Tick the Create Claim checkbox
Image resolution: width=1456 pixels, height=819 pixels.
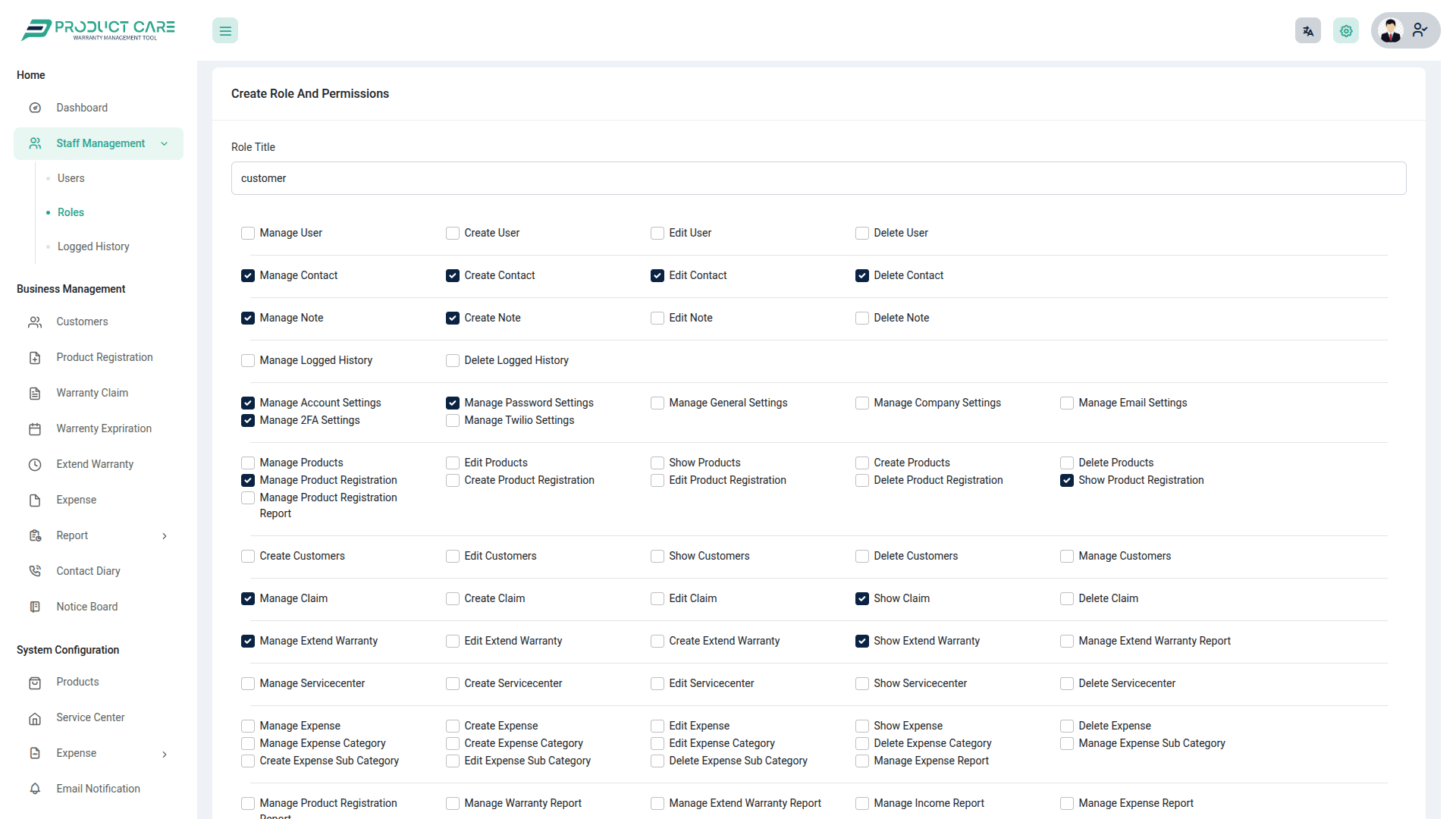pos(453,598)
